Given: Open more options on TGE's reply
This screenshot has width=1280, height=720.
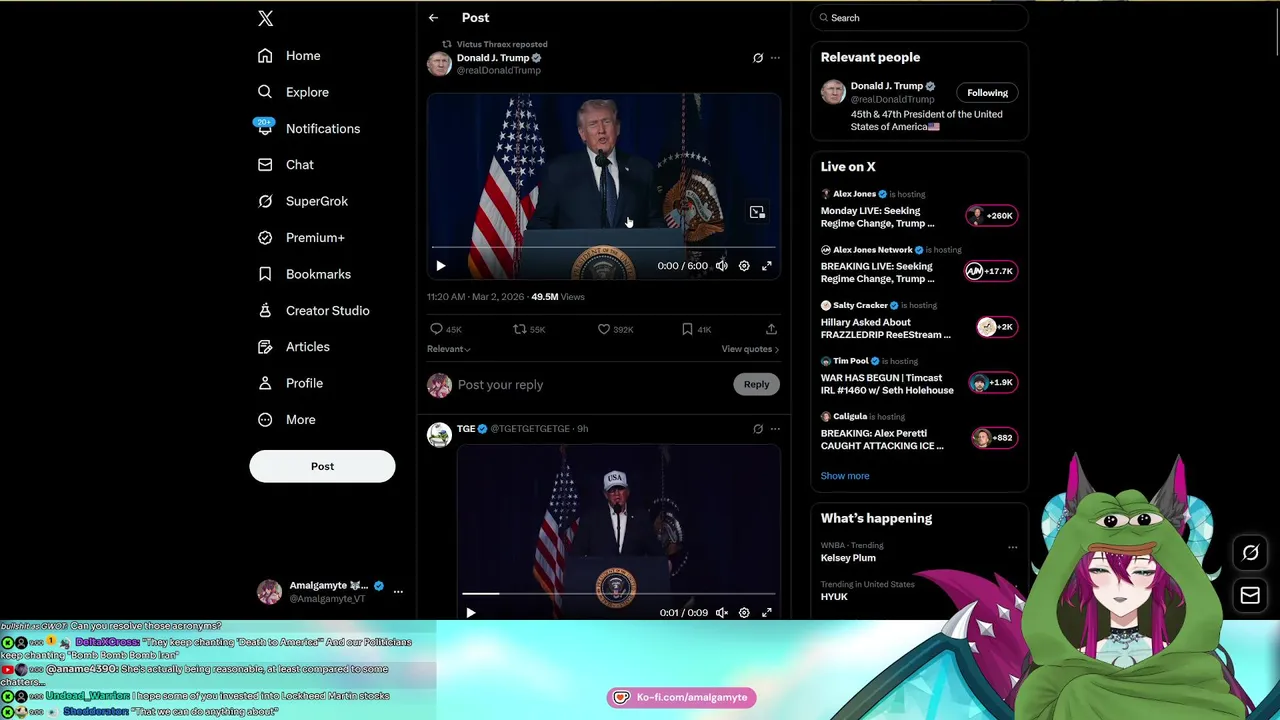Looking at the screenshot, I should [x=775, y=429].
